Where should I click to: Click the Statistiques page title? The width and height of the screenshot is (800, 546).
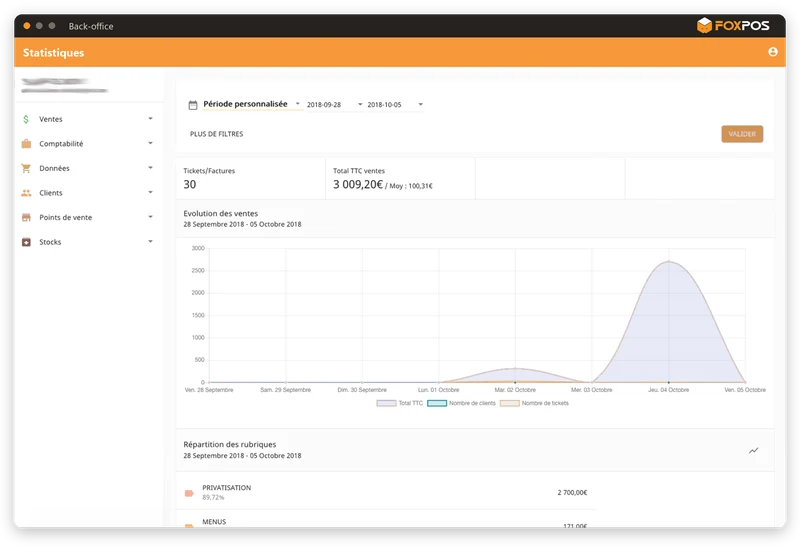53,53
